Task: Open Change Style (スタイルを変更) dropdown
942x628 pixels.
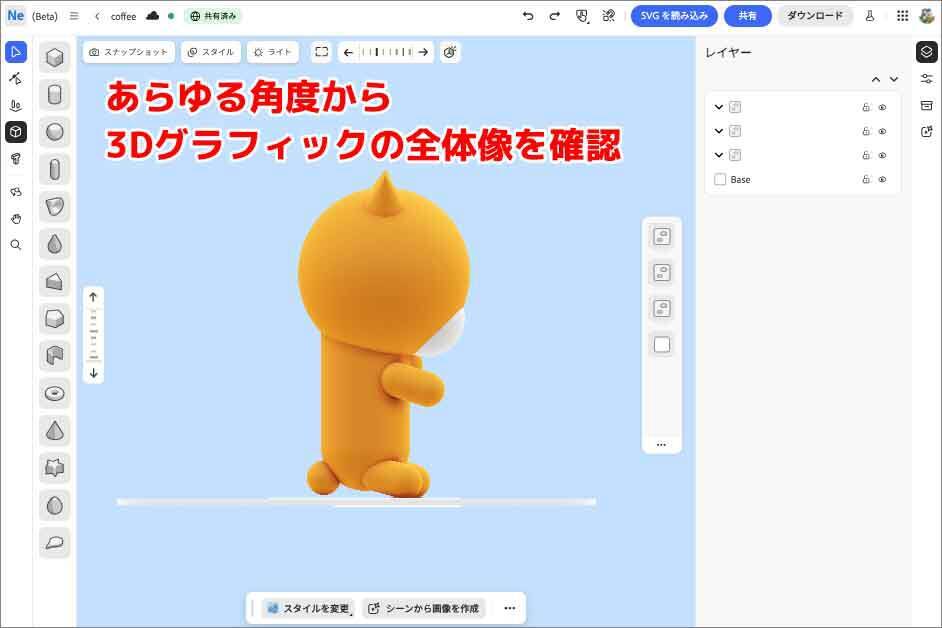Action: pos(309,609)
